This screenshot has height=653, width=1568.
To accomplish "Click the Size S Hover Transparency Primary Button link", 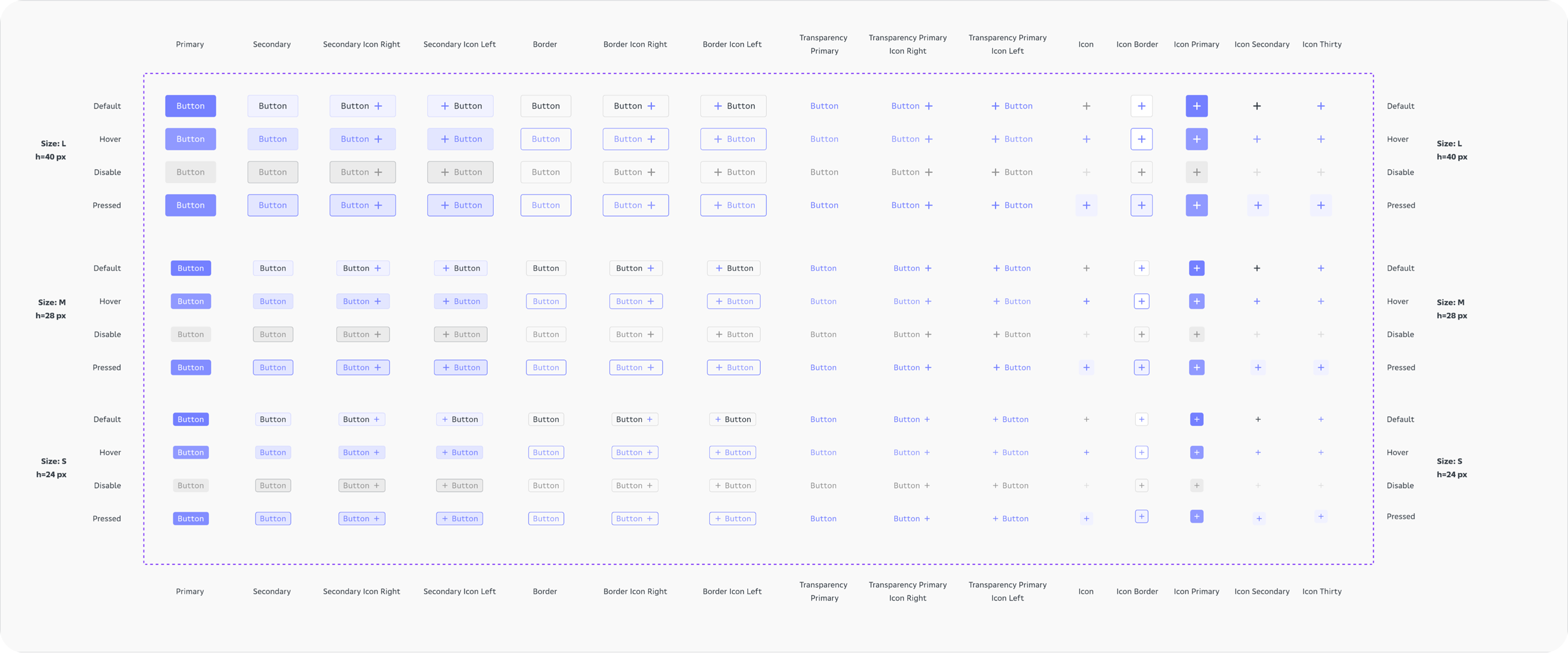I will point(823,452).
